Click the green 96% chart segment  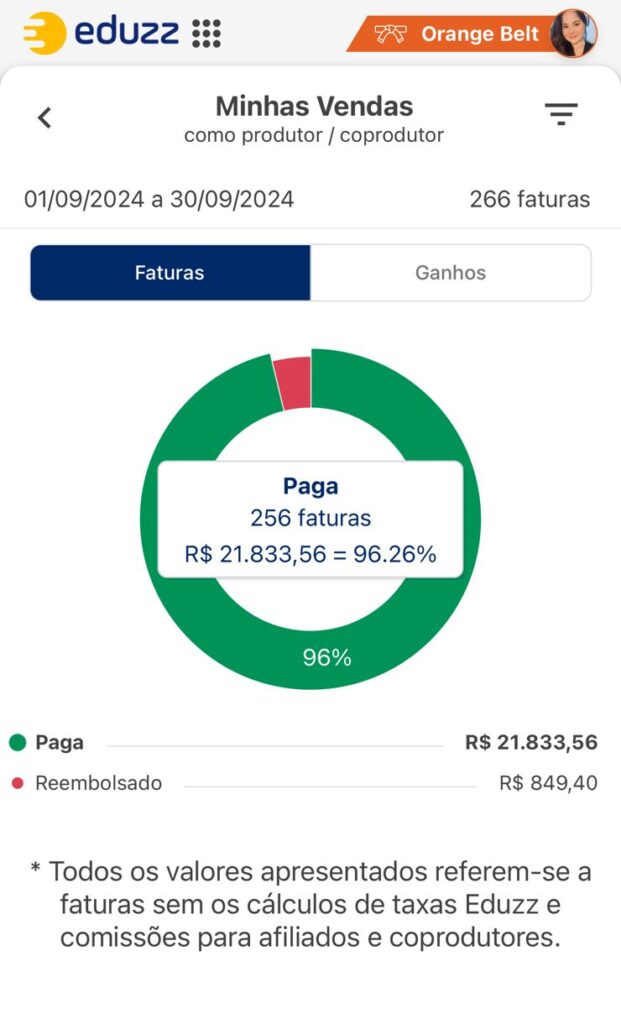tap(327, 657)
